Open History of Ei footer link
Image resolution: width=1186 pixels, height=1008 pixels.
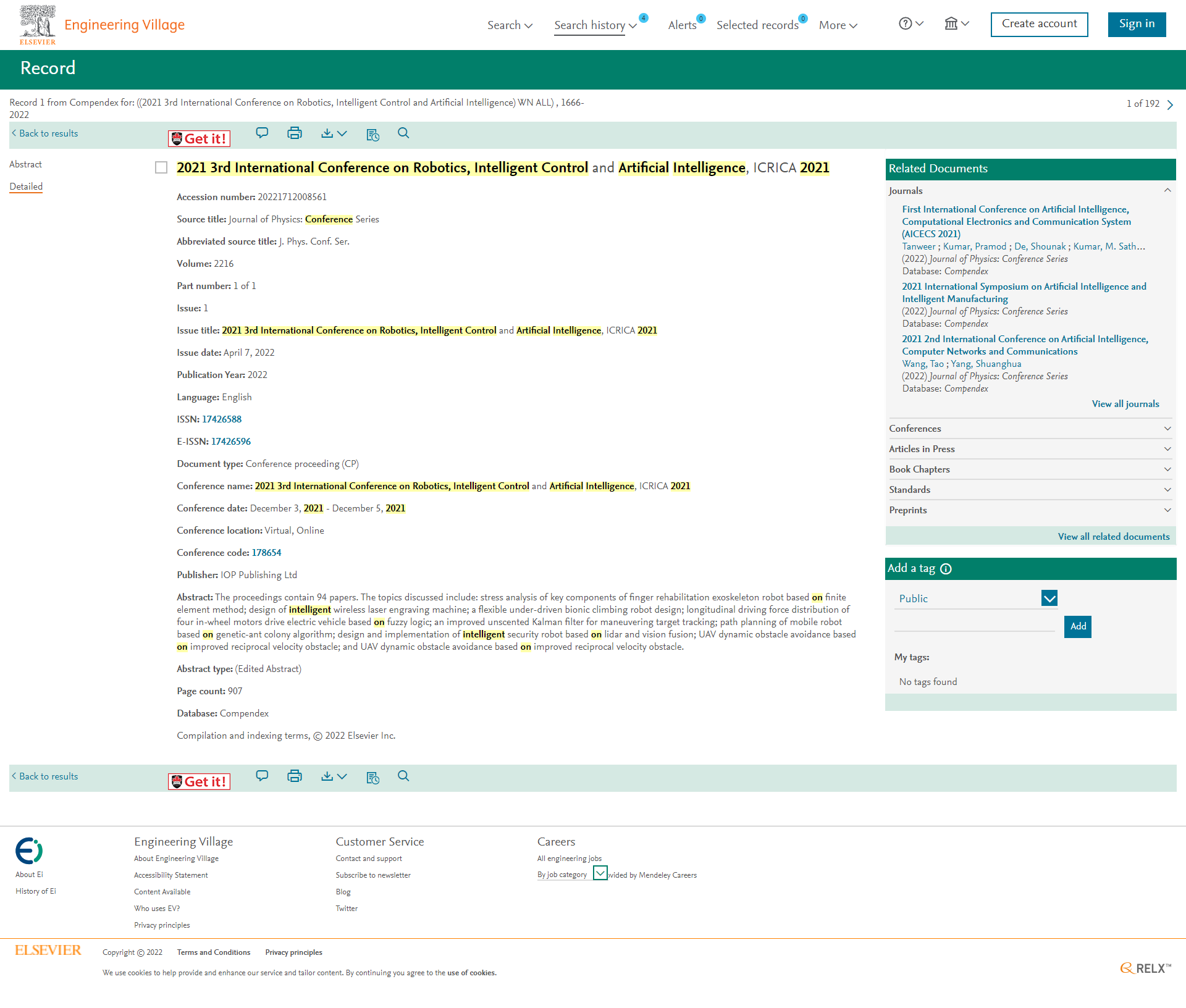pos(36,891)
